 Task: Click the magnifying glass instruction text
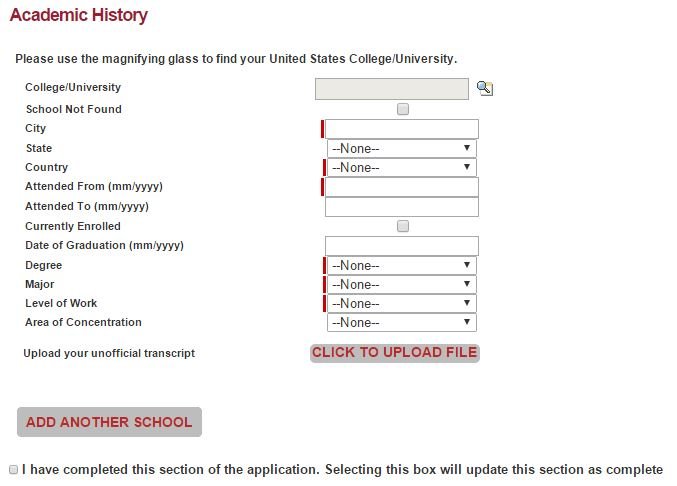tap(236, 59)
